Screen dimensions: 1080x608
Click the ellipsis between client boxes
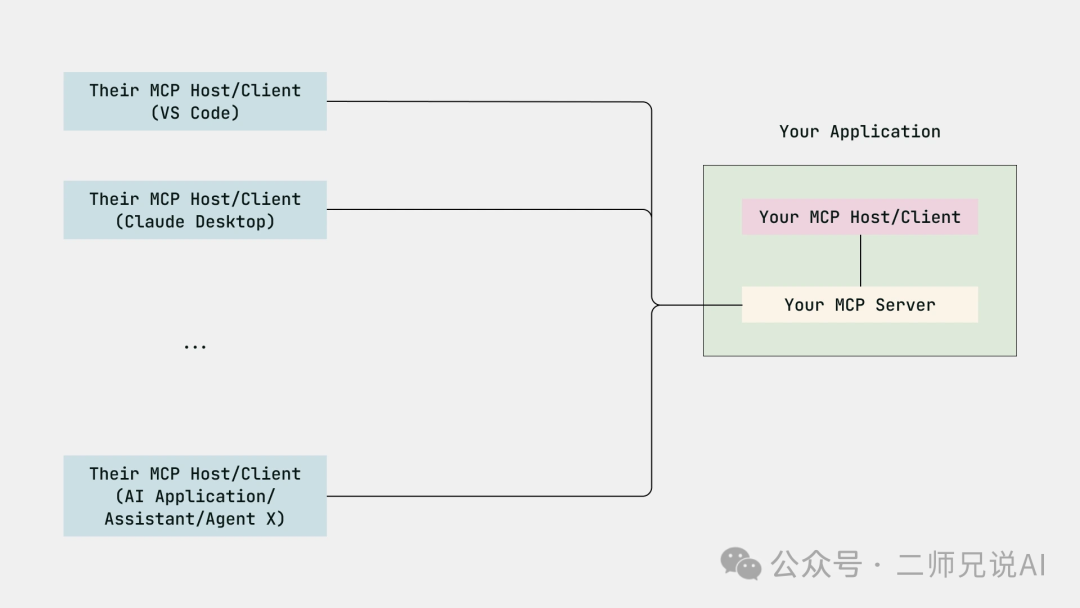pyautogui.click(x=195, y=346)
